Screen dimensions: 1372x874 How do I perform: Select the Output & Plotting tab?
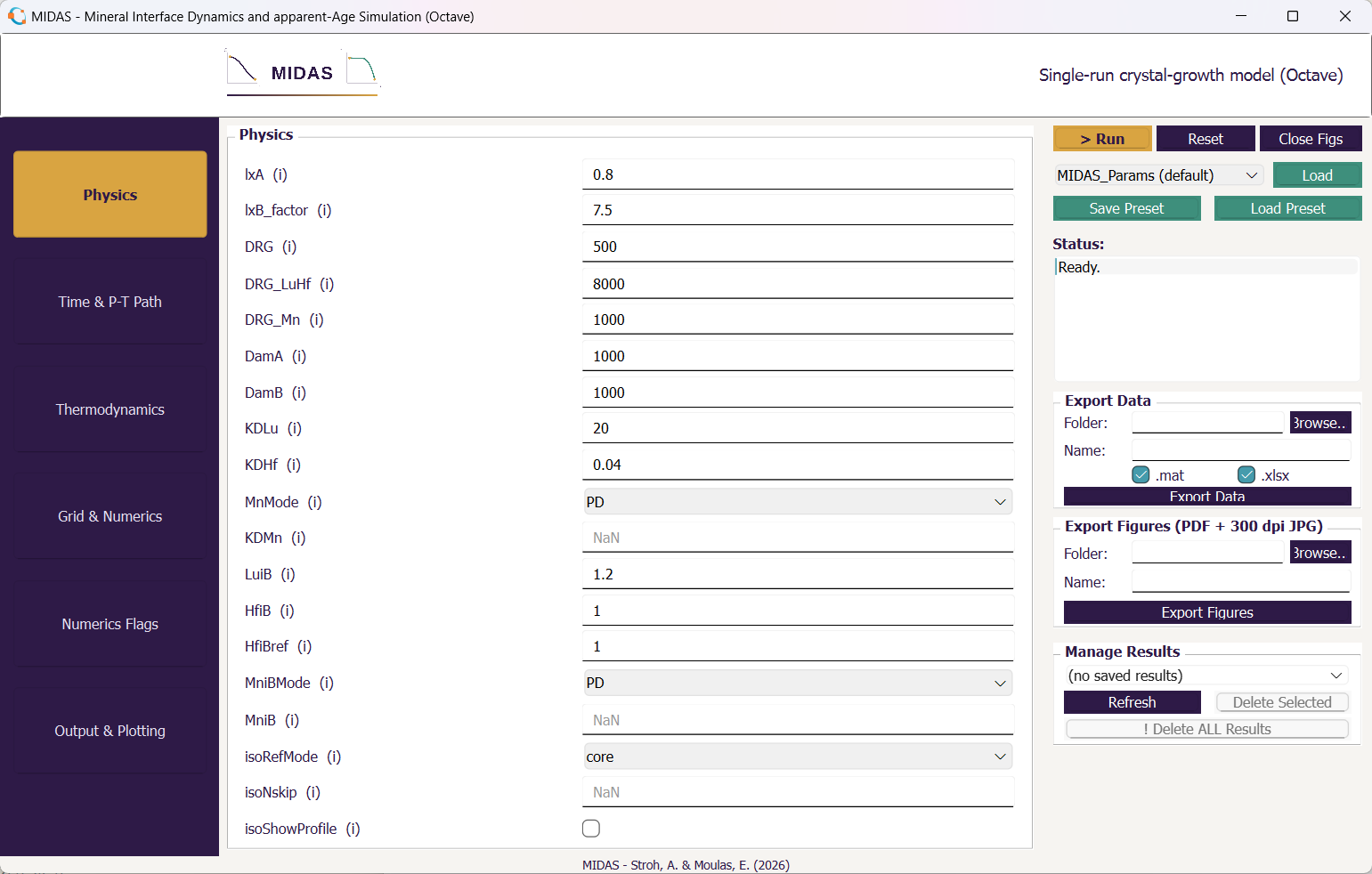coord(110,731)
